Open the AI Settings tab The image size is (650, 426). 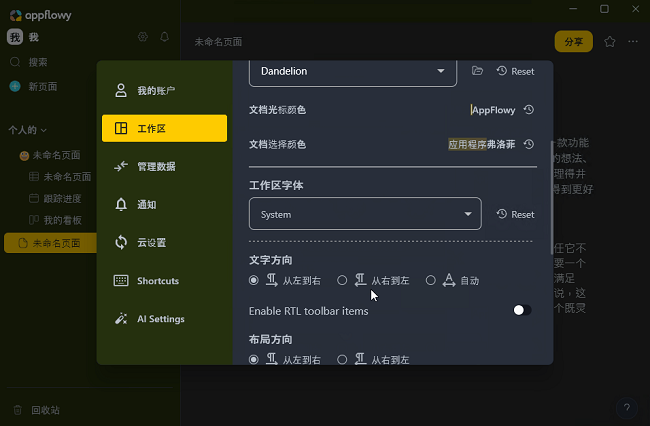pos(164,319)
